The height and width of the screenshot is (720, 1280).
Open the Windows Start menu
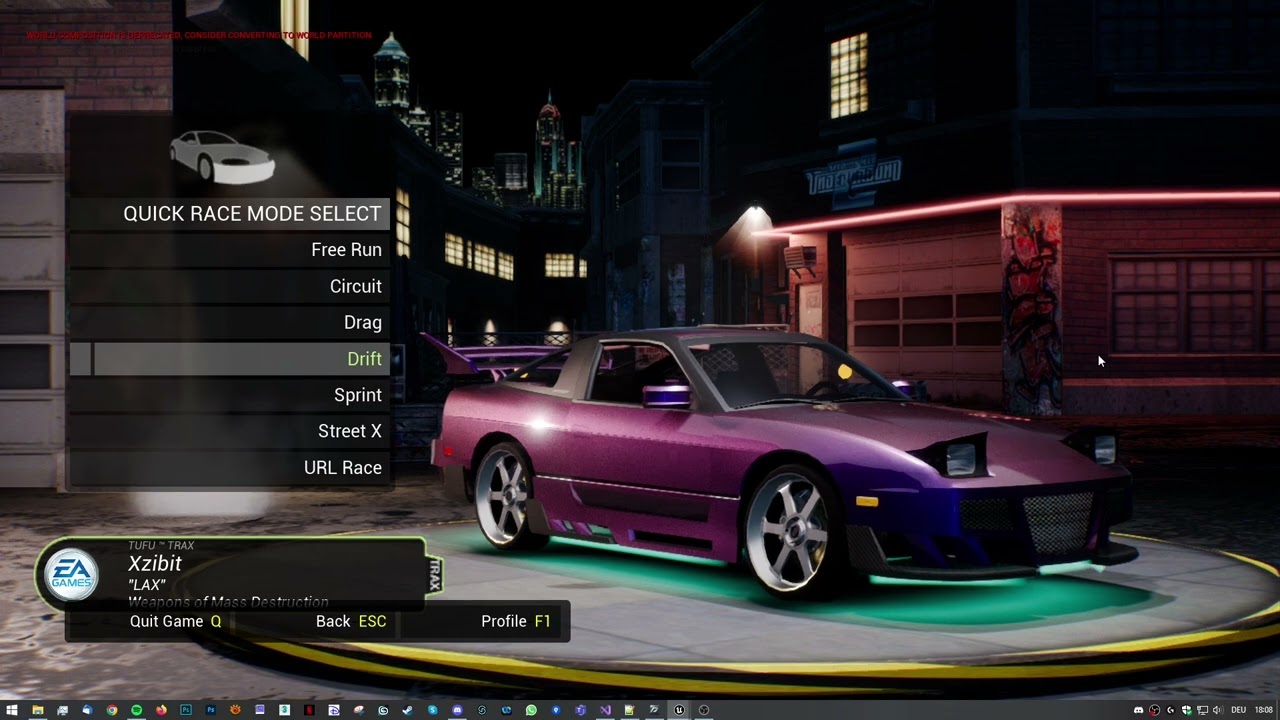[x=12, y=710]
